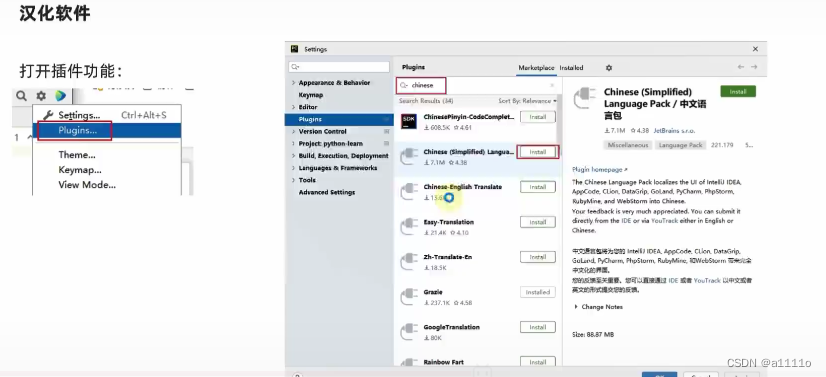Click the Language Pack tag

click(681, 145)
